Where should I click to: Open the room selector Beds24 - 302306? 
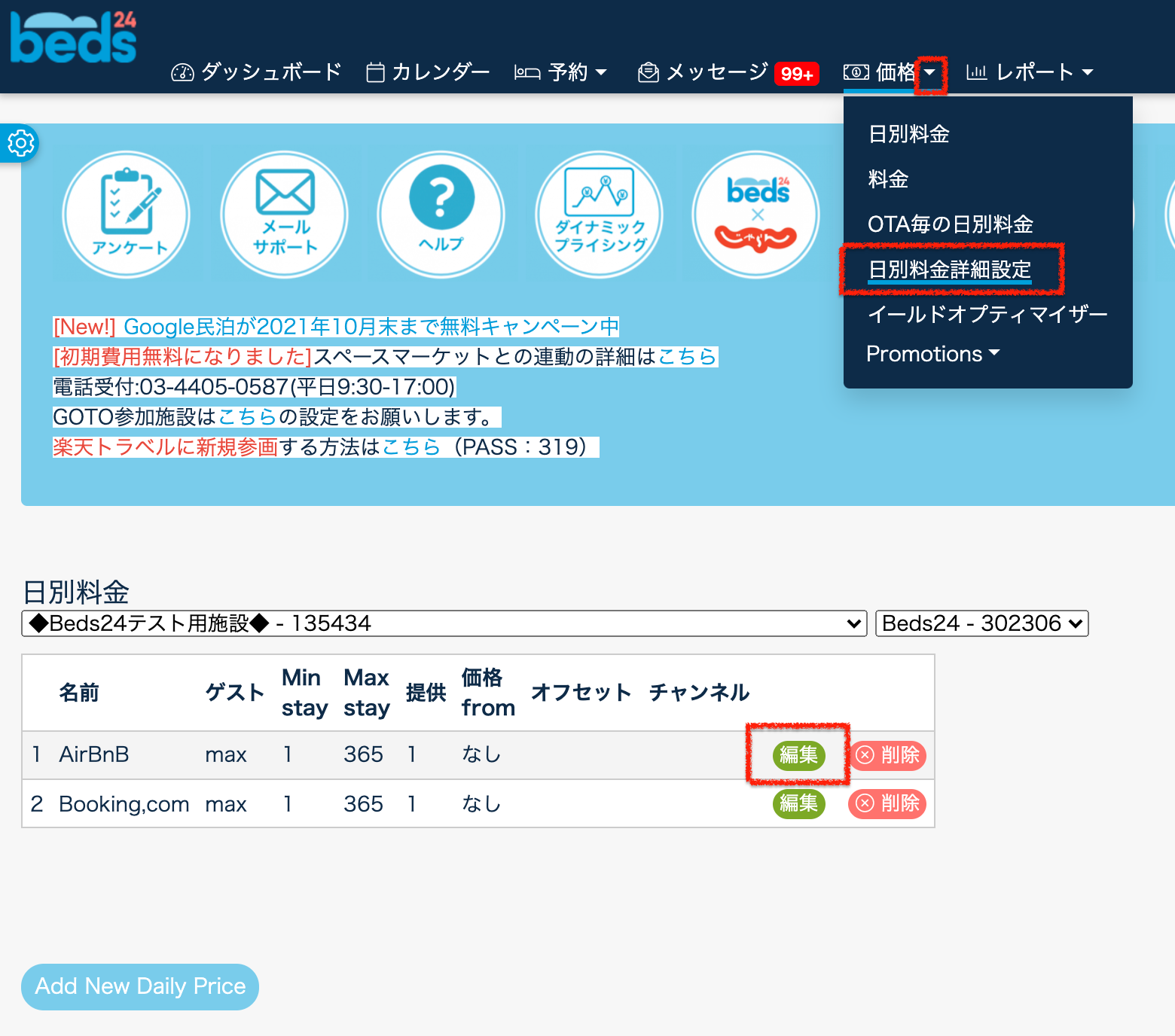981,623
